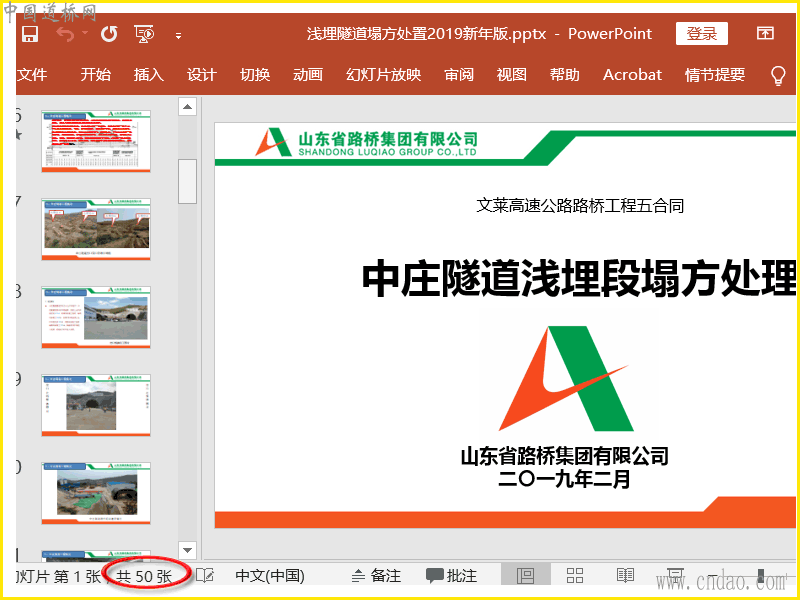Click 中文(中国) language indicator

[x=270, y=576]
